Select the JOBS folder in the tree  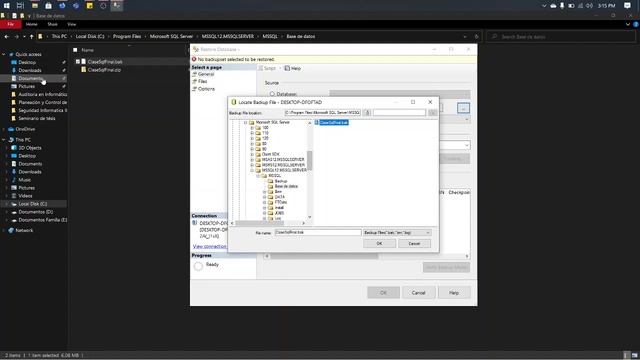point(279,213)
